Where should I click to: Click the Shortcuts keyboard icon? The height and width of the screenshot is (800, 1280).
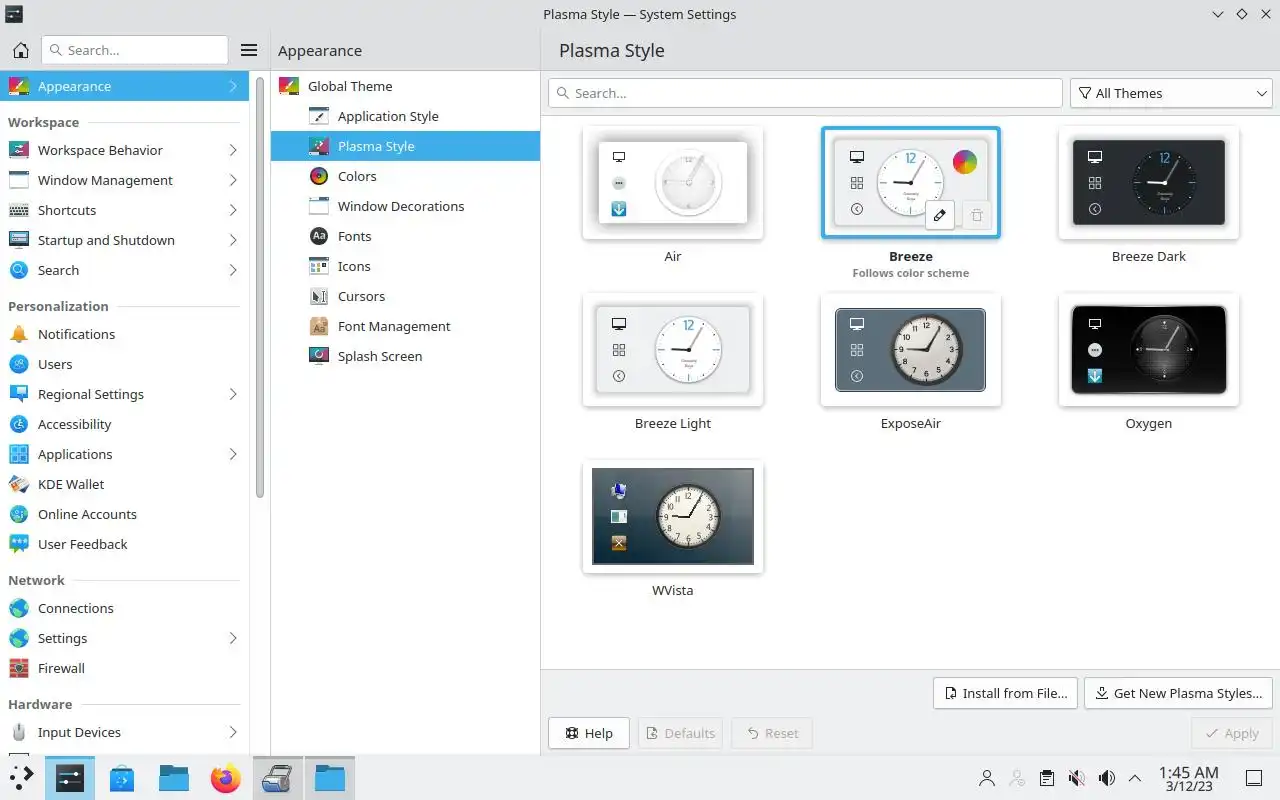pyautogui.click(x=19, y=210)
